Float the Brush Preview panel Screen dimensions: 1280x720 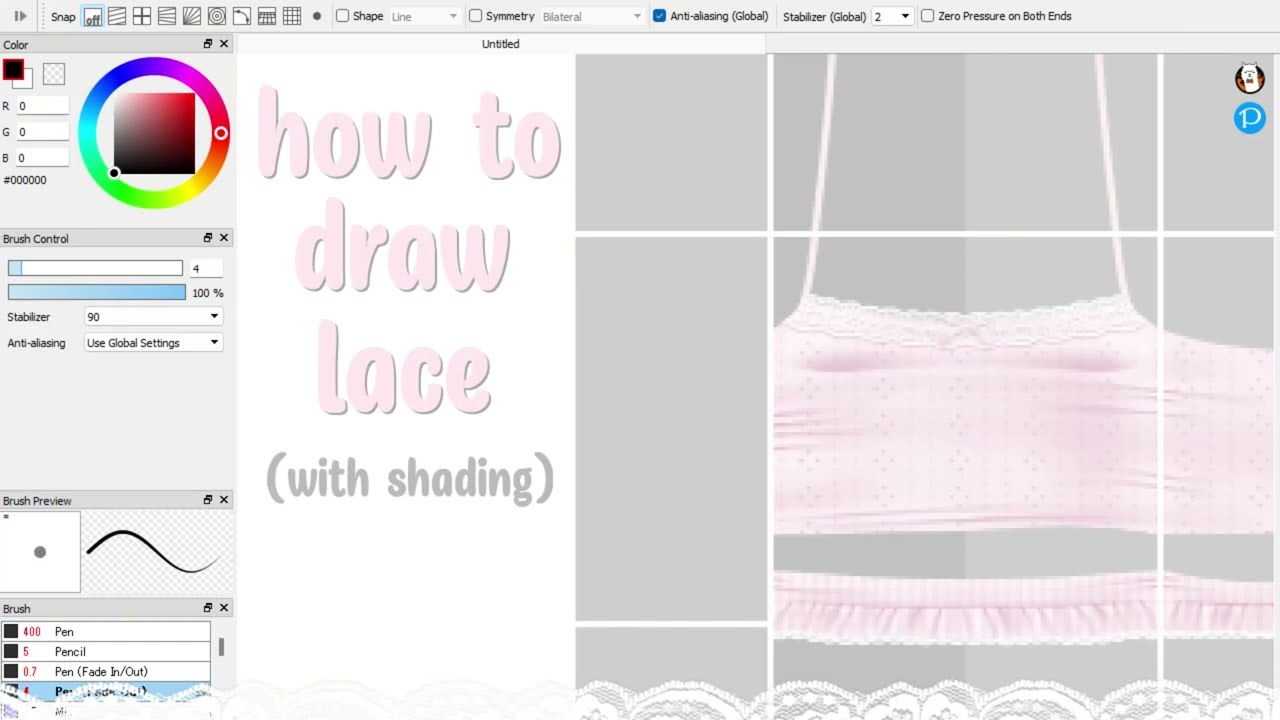(x=208, y=500)
